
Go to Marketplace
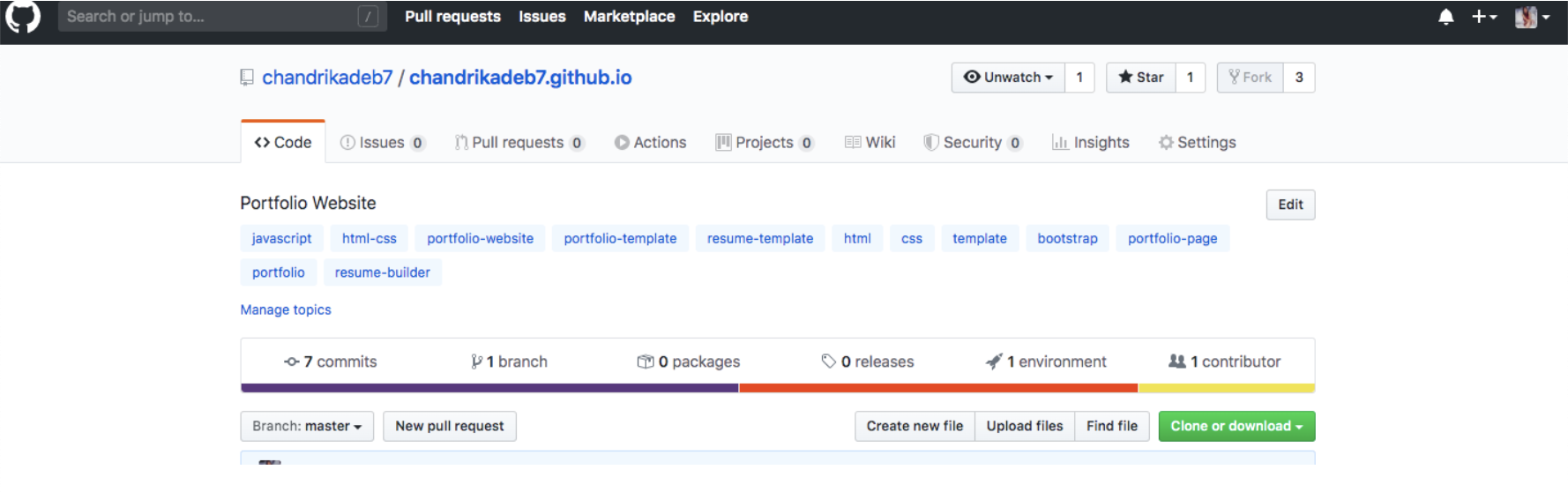pos(629,17)
